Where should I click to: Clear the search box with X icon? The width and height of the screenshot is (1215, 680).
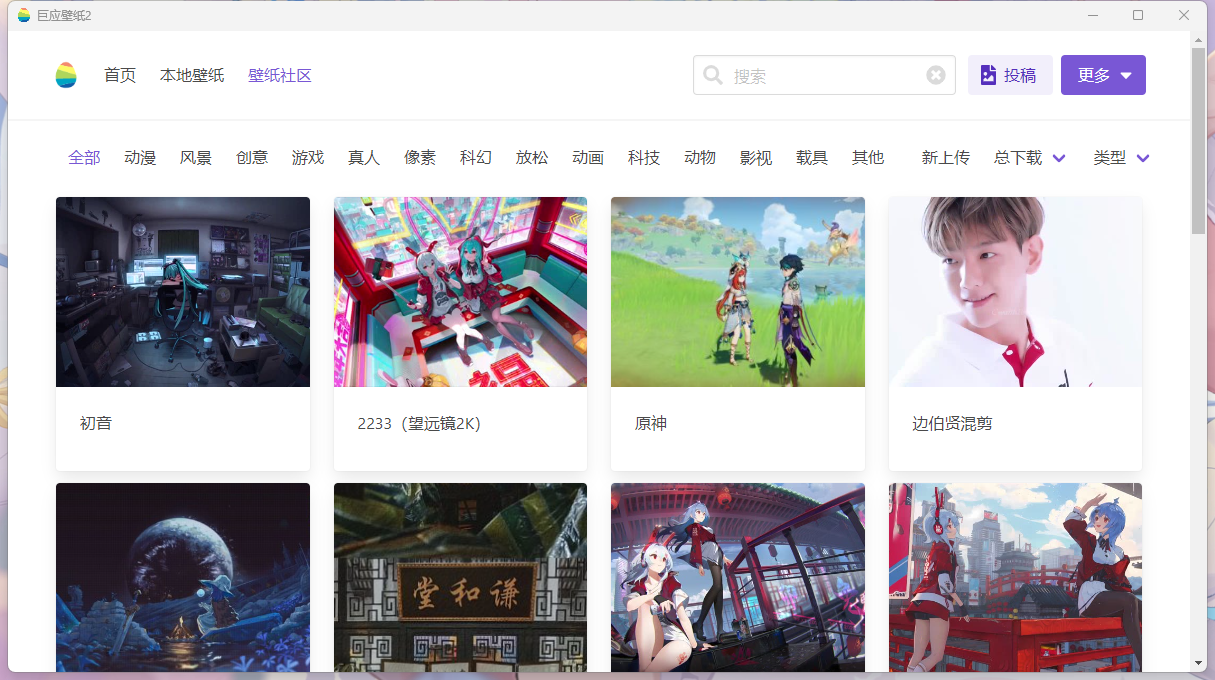[x=935, y=75]
